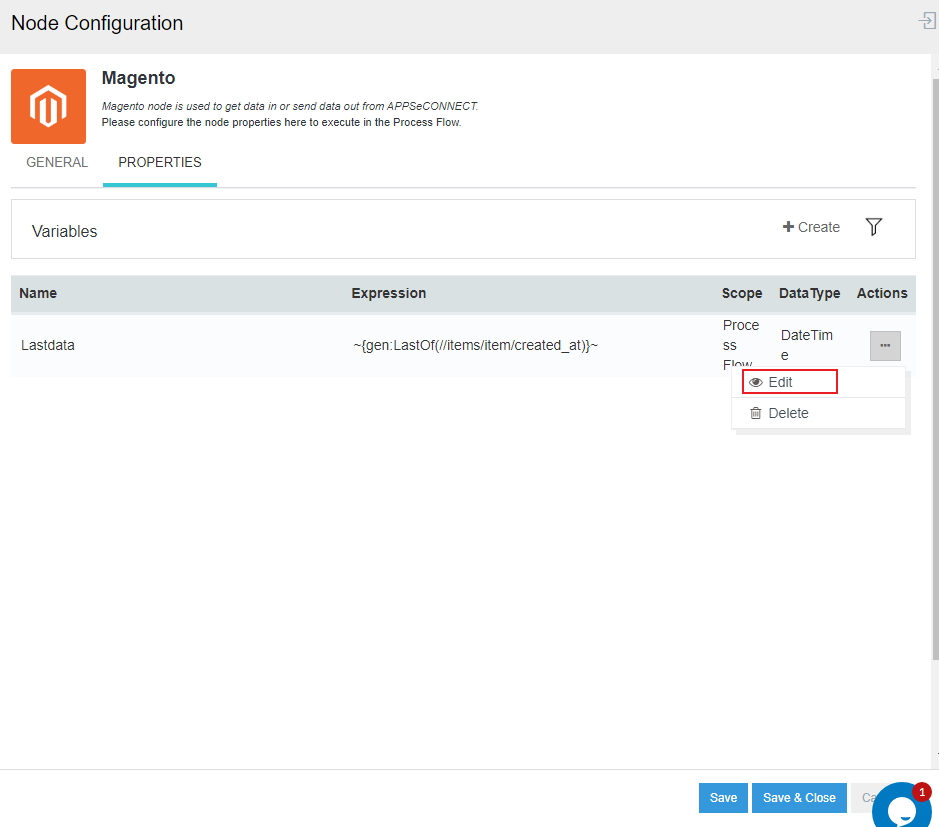Click the Scope column header

click(742, 293)
